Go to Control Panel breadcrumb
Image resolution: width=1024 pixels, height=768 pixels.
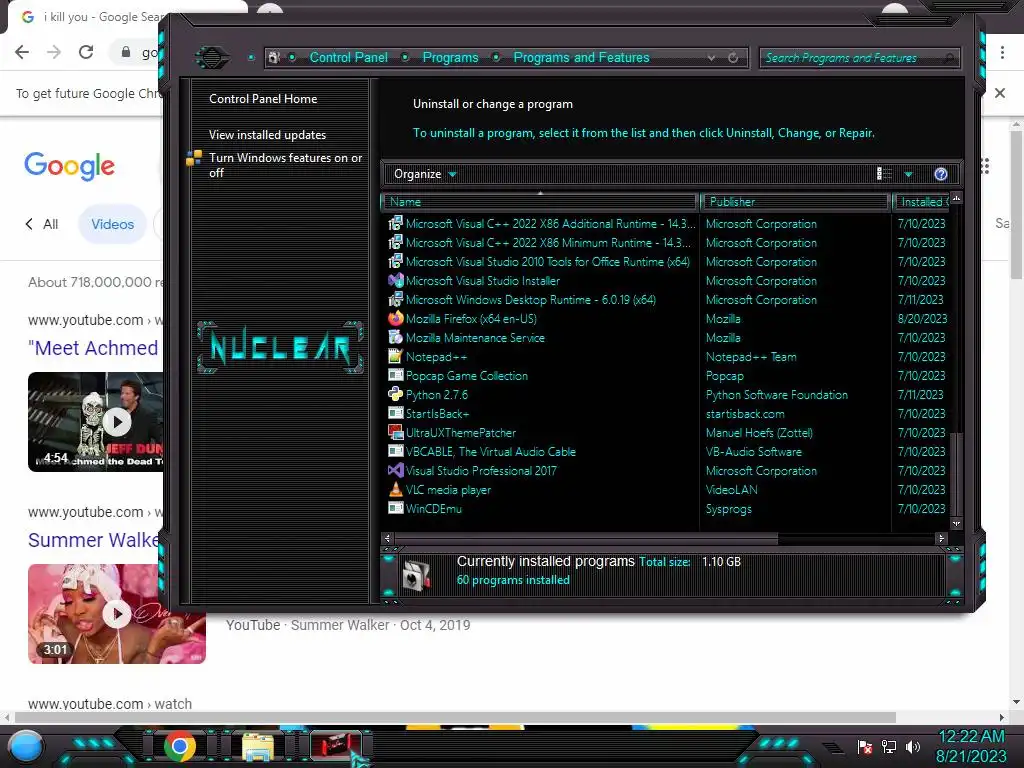click(348, 57)
